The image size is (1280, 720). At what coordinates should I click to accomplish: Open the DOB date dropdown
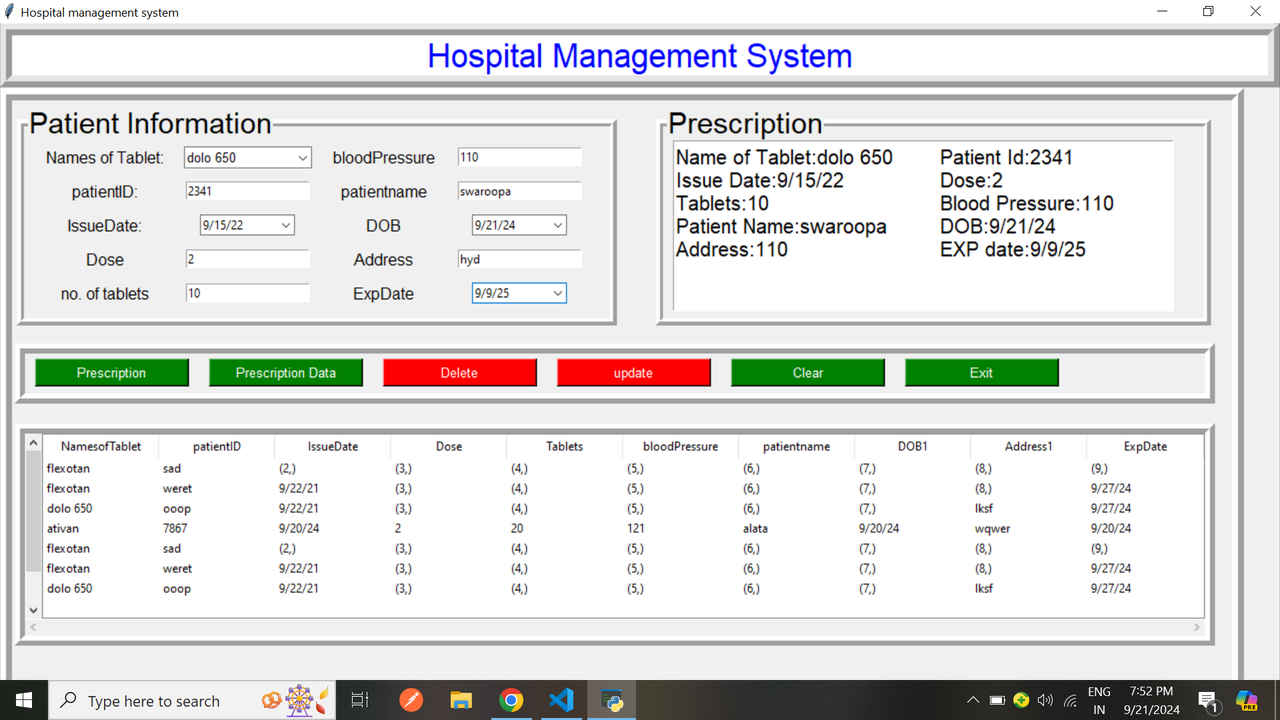pos(559,225)
